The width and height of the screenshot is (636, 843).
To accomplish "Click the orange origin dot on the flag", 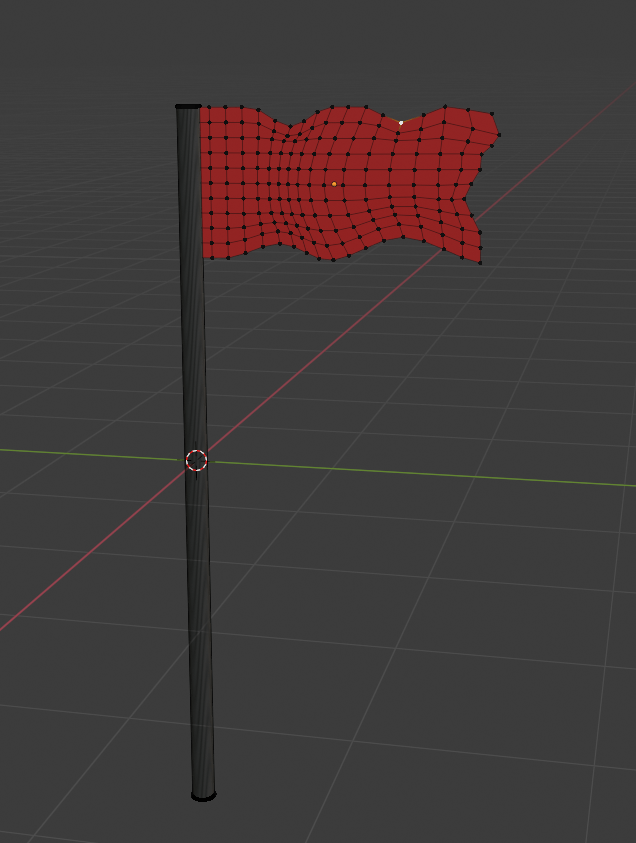I will pyautogui.click(x=334, y=184).
